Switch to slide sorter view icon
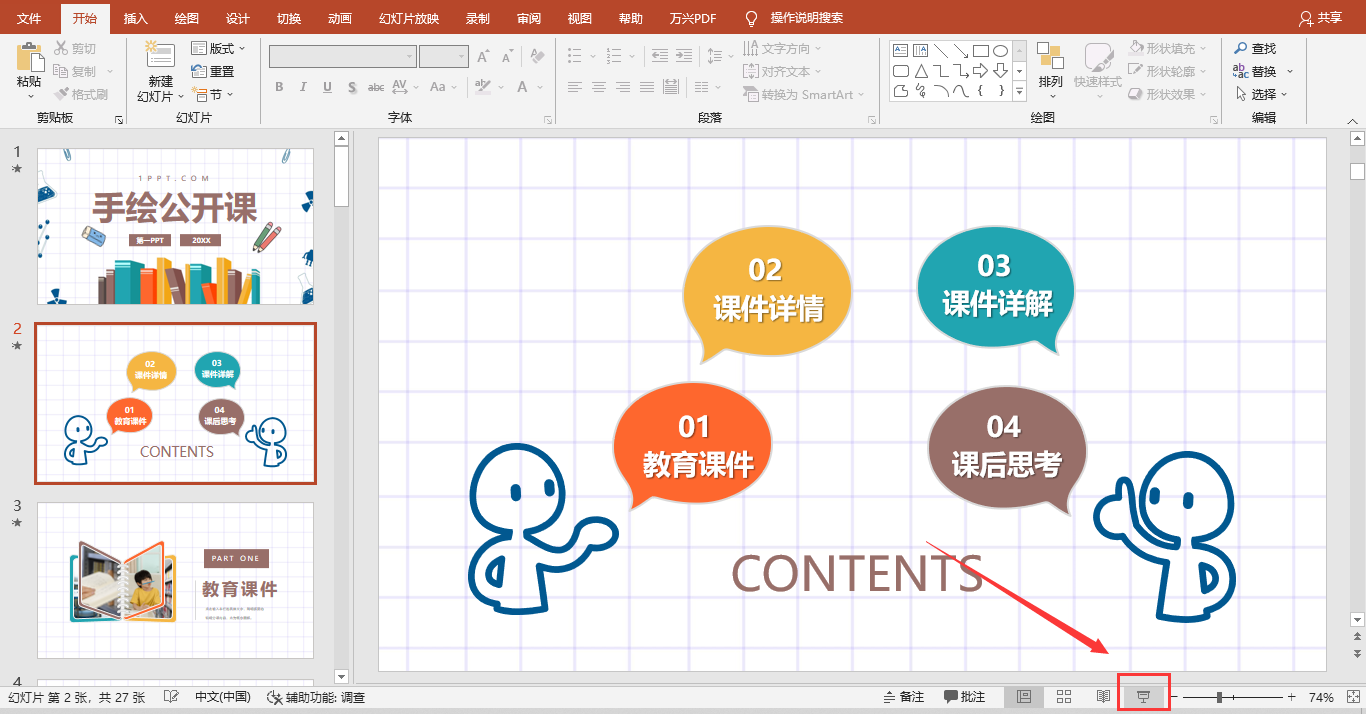The image size is (1366, 714). pyautogui.click(x=1064, y=696)
